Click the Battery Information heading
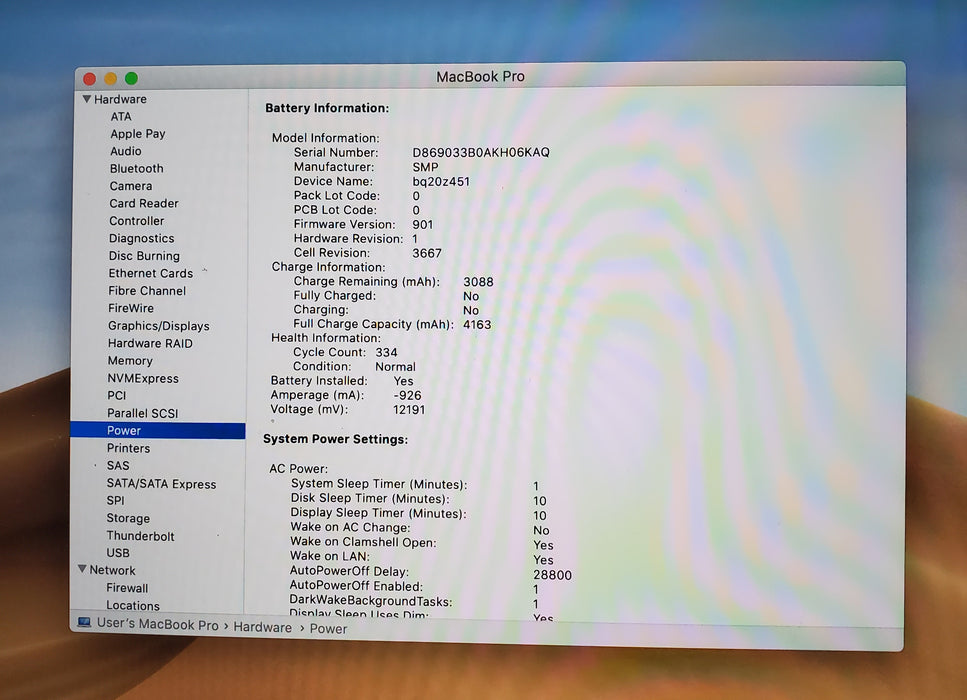This screenshot has height=700, width=967. pos(327,108)
